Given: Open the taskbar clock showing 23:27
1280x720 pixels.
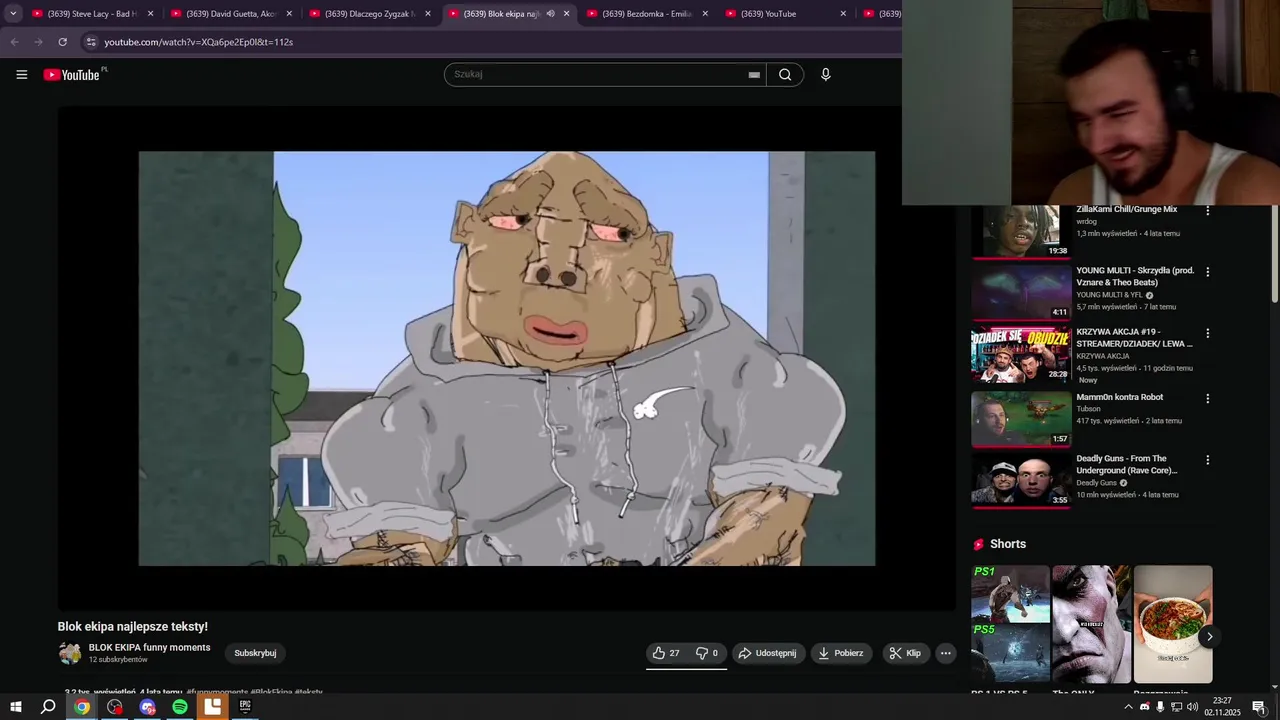Looking at the screenshot, I should pyautogui.click(x=1222, y=707).
